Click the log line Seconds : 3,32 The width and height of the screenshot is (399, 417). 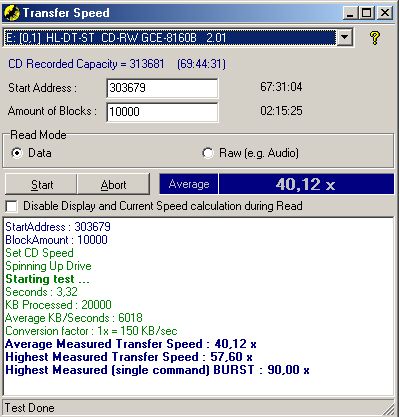[41, 292]
